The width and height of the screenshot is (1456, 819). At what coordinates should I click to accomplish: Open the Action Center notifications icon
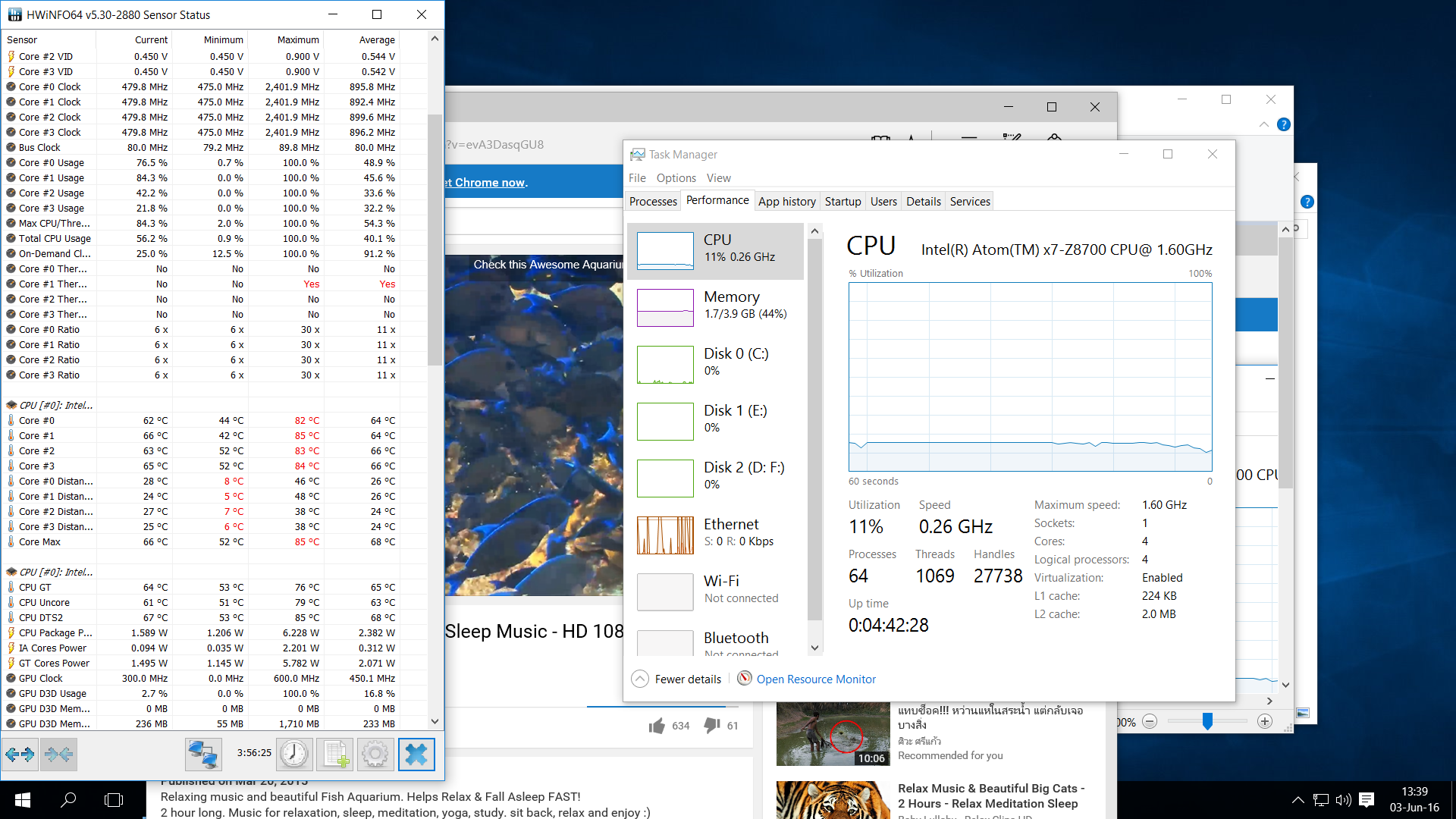click(1367, 800)
